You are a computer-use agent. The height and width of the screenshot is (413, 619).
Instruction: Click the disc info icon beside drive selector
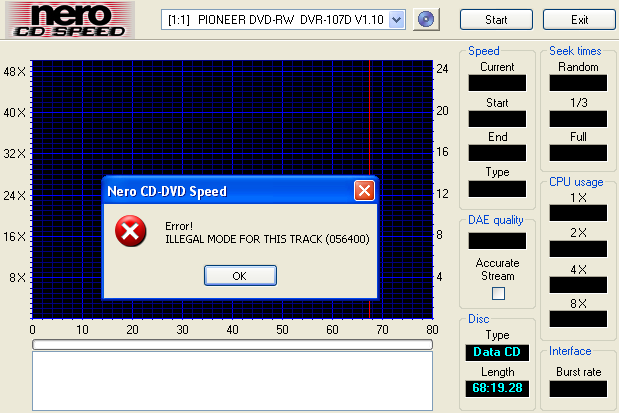(x=428, y=20)
